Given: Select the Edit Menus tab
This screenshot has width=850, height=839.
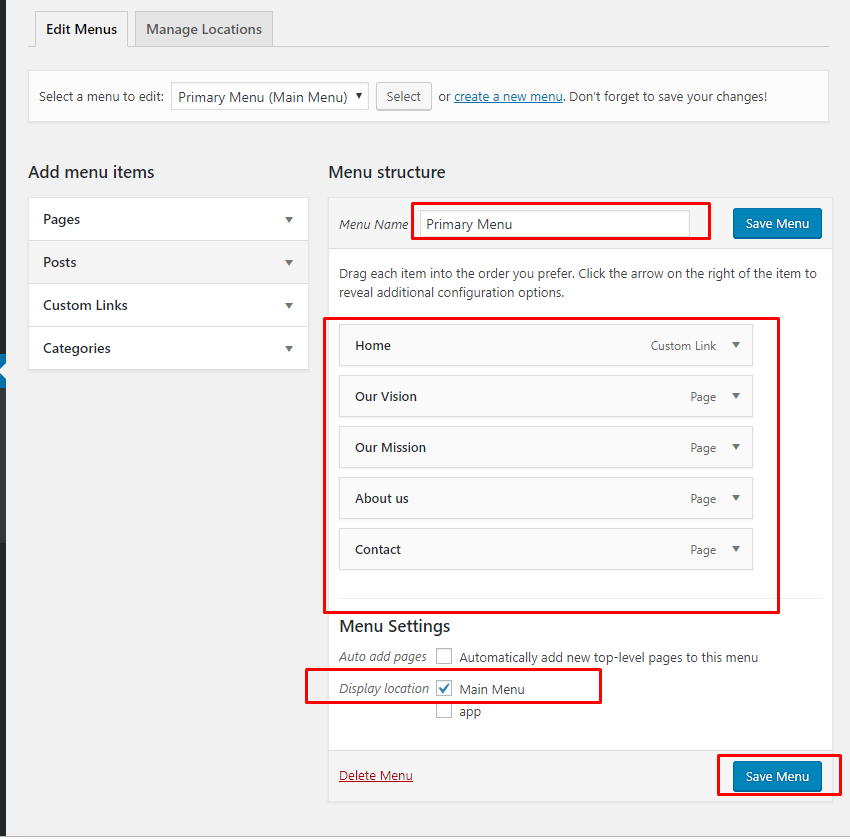Looking at the screenshot, I should (x=81, y=29).
